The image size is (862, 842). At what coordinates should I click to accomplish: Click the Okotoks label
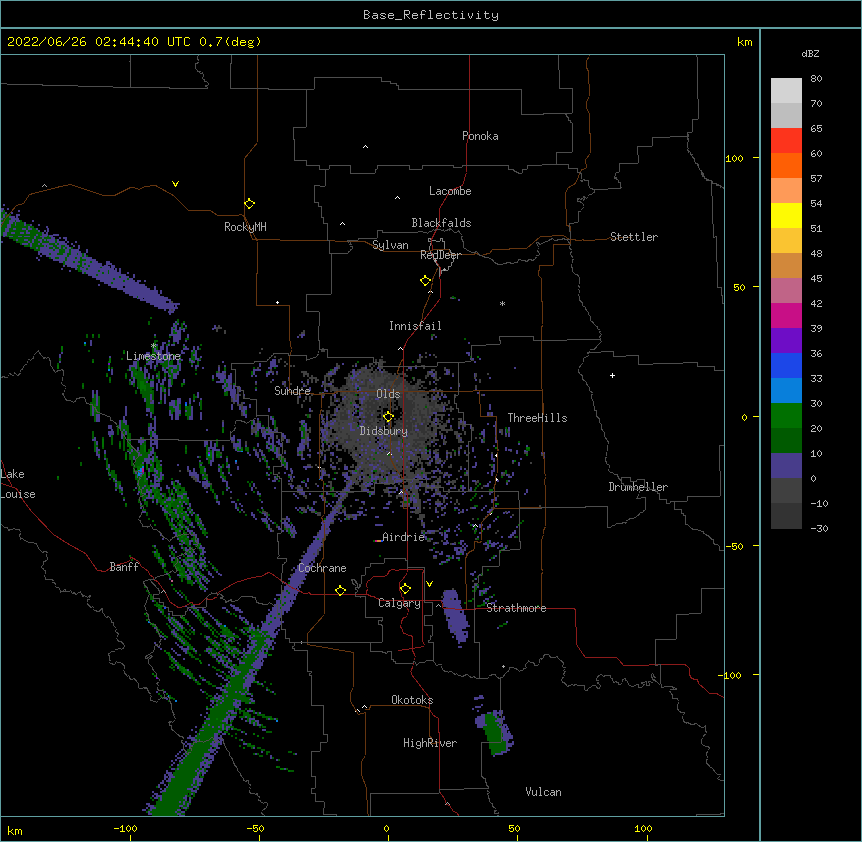point(412,700)
